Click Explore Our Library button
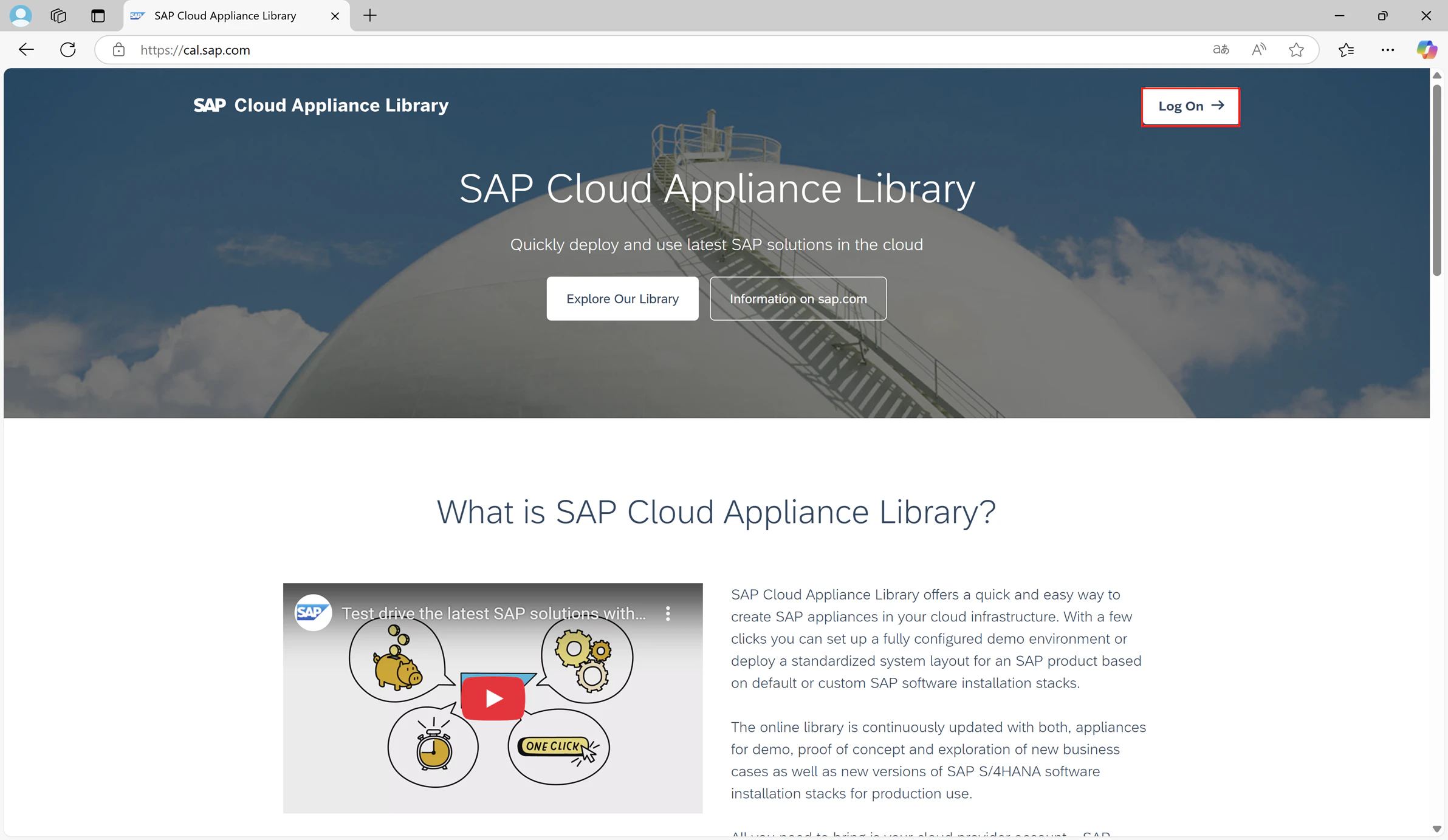Viewport: 1448px width, 840px height. pyautogui.click(x=622, y=299)
